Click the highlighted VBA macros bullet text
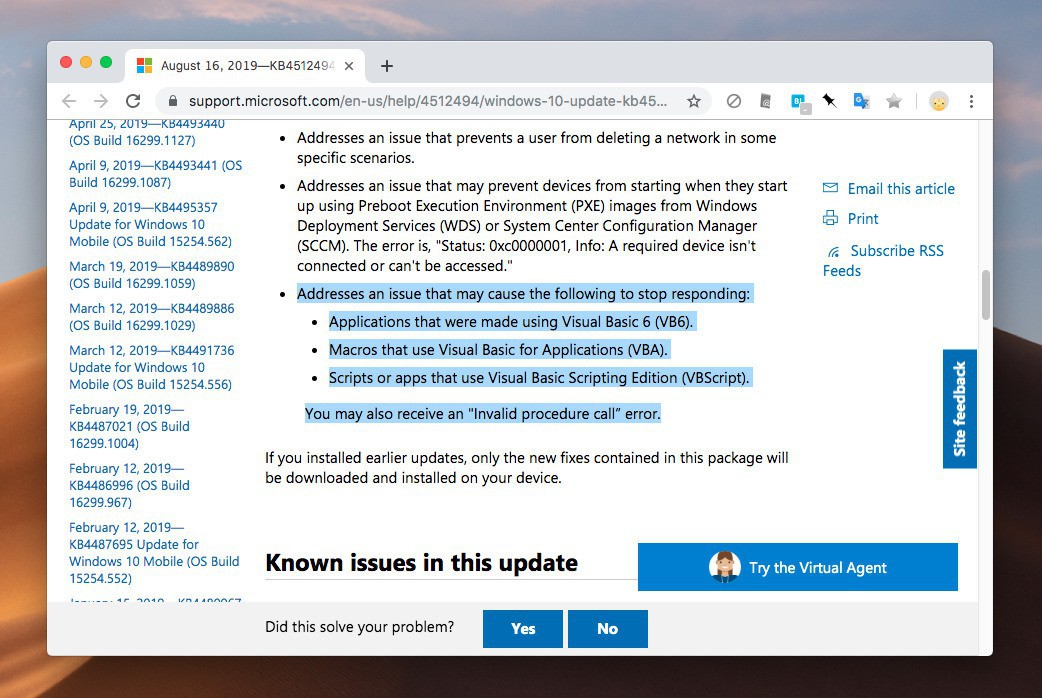Viewport: 1042px width, 698px height. coord(499,350)
